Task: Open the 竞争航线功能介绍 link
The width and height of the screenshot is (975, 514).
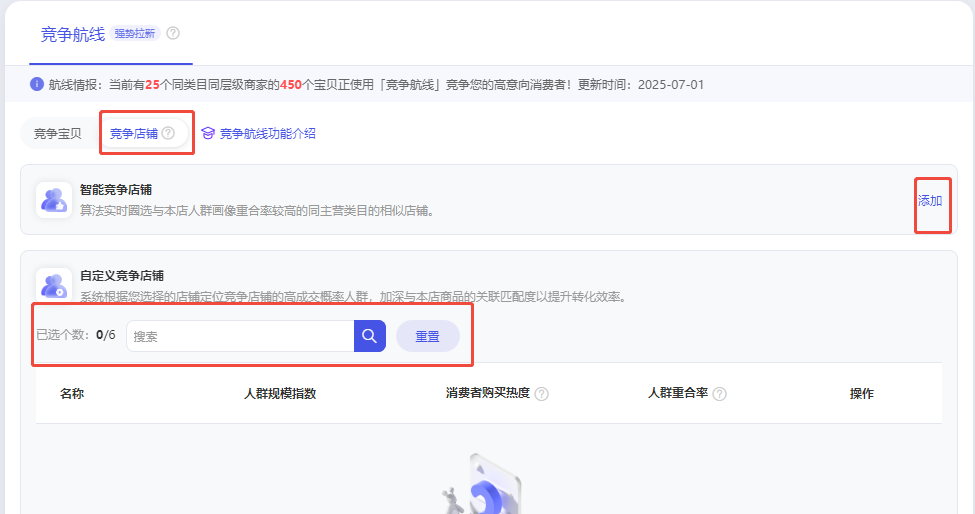Action: coord(267,133)
